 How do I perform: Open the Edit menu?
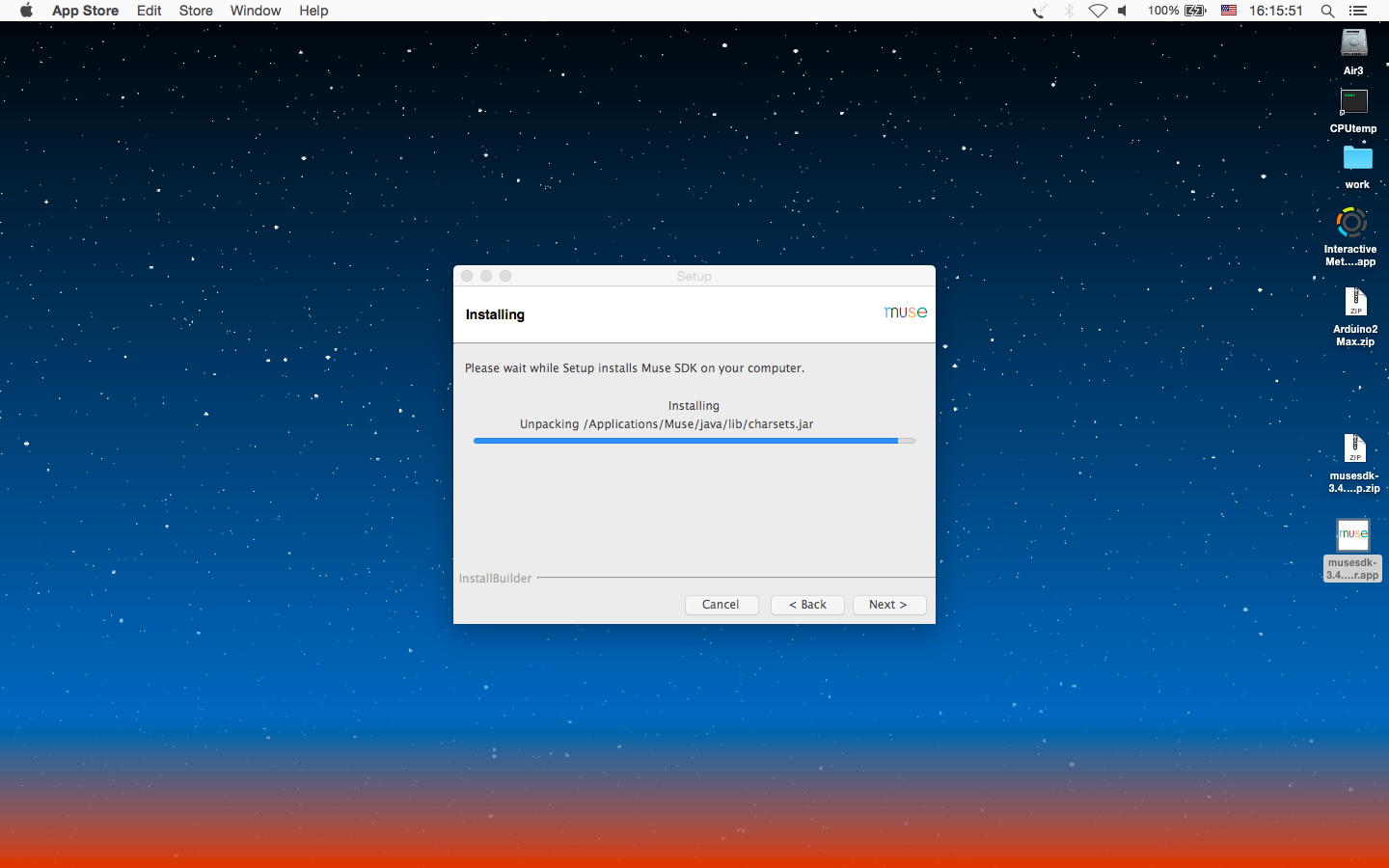[x=149, y=11]
